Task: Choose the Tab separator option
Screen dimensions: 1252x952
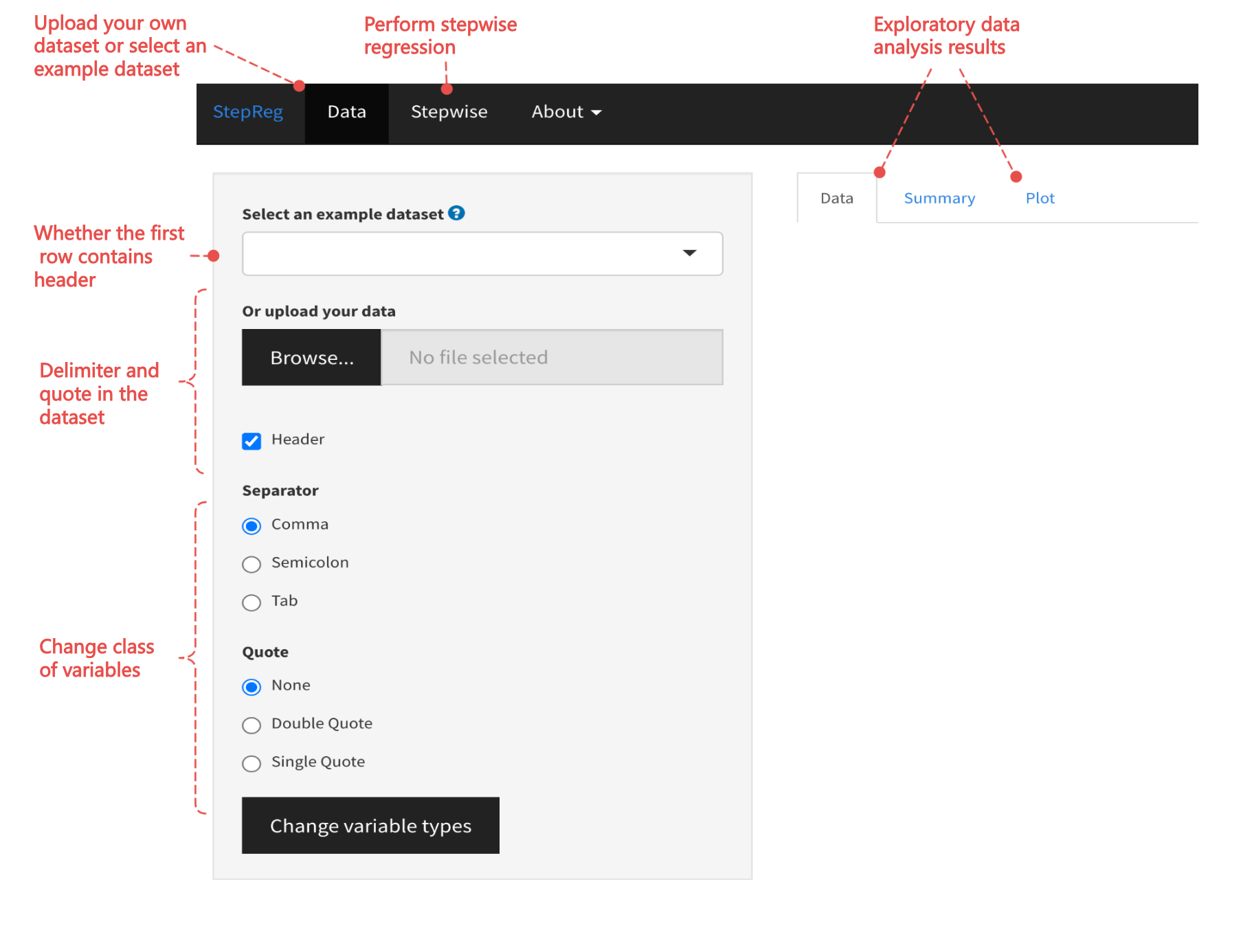Action: tap(251, 602)
